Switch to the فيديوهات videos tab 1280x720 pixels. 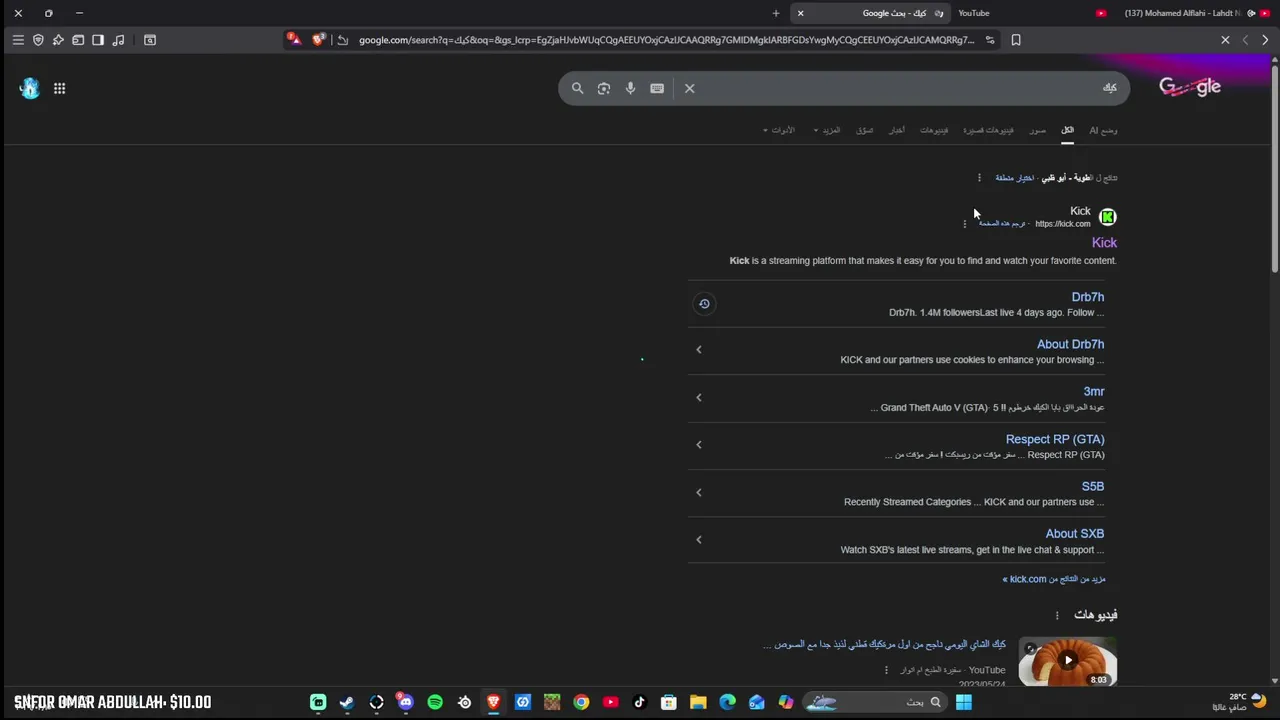click(x=934, y=130)
